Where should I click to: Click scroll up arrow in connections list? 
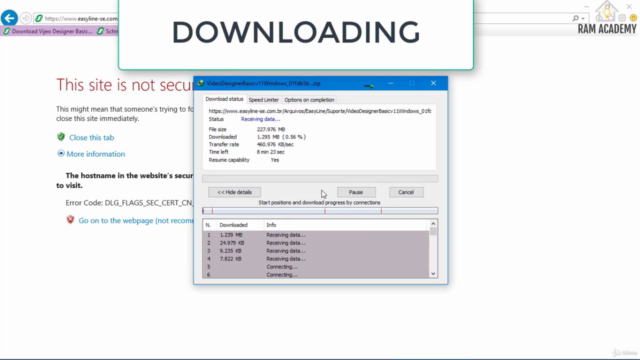point(433,224)
